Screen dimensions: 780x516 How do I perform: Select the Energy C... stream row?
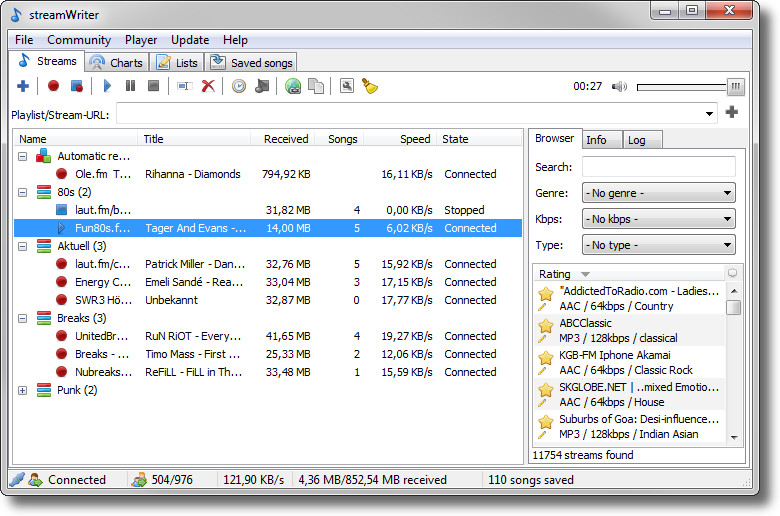[268, 282]
